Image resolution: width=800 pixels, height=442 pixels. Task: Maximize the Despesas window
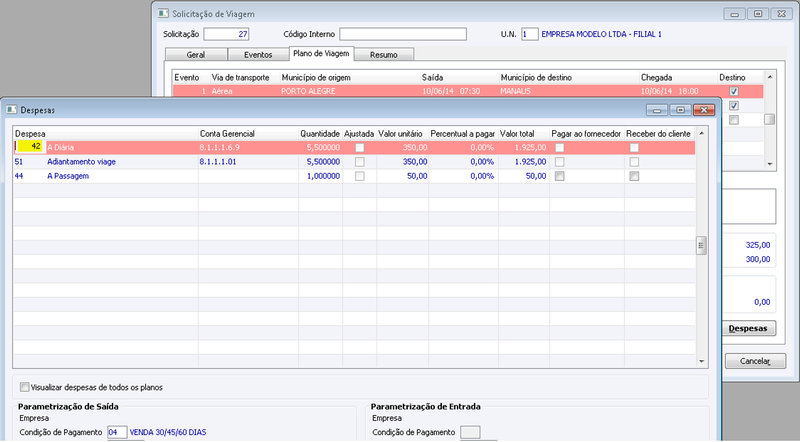coord(680,110)
